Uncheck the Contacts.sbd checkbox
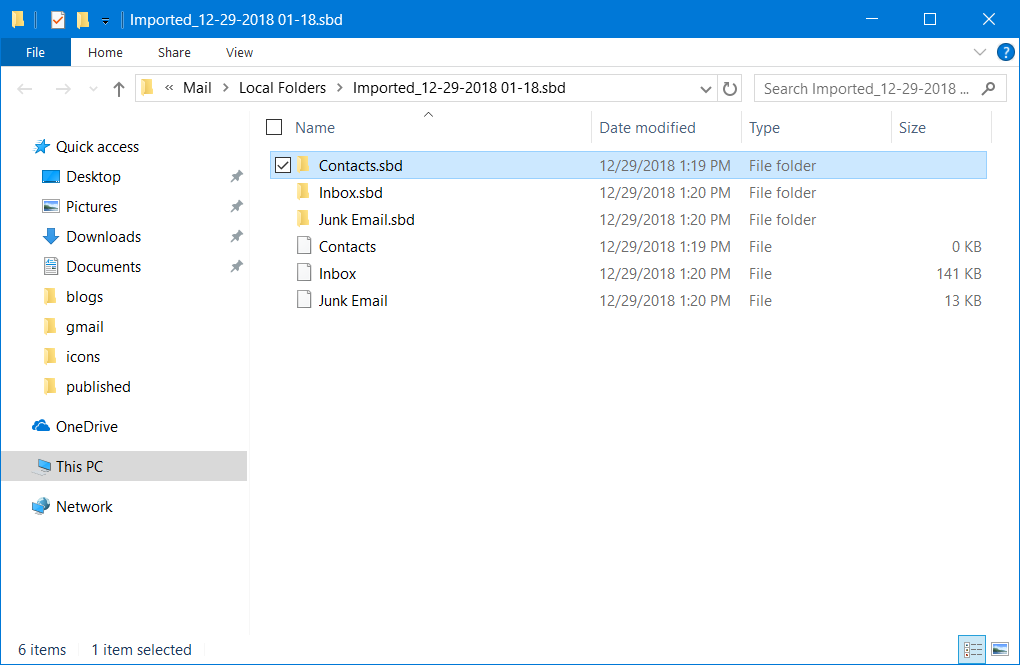The width and height of the screenshot is (1020, 665). (282, 165)
